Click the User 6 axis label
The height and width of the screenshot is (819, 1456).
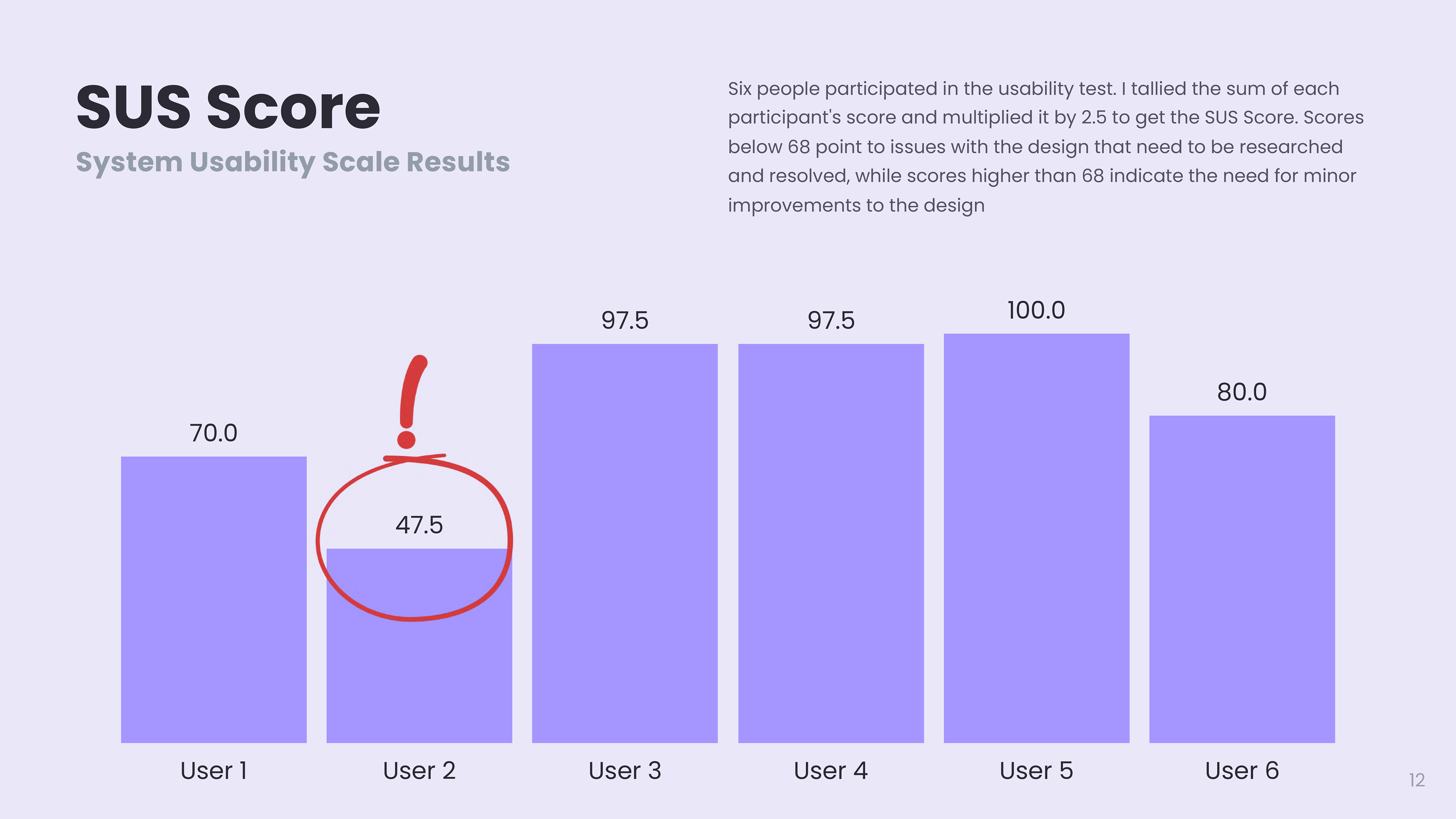[1242, 770]
